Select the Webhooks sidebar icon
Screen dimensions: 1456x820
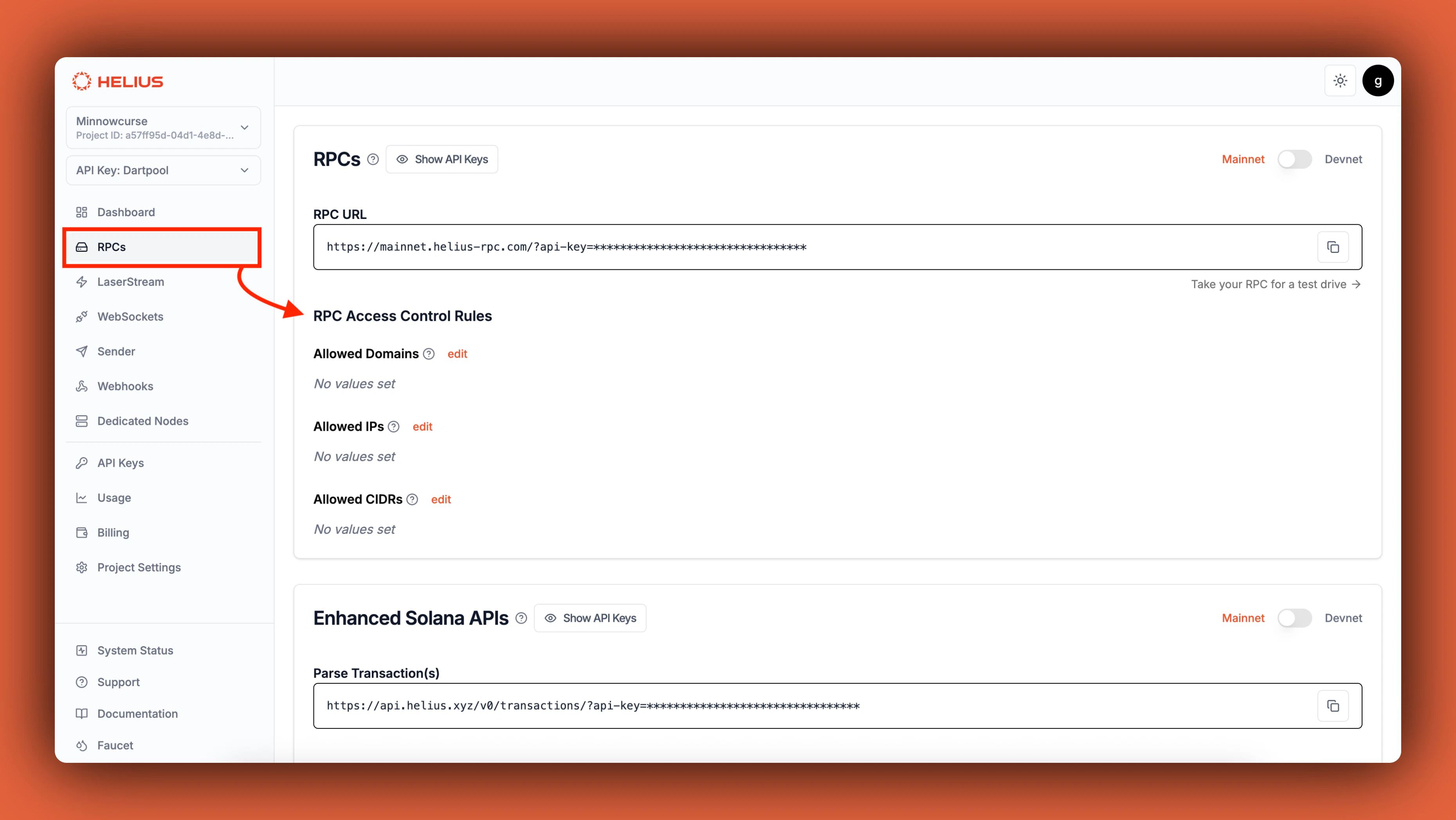82,386
